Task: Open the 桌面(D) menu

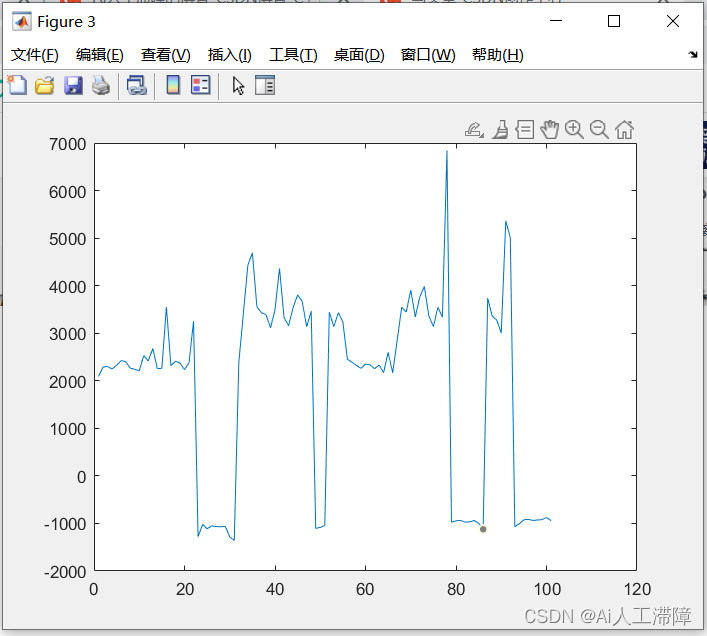Action: tap(359, 55)
